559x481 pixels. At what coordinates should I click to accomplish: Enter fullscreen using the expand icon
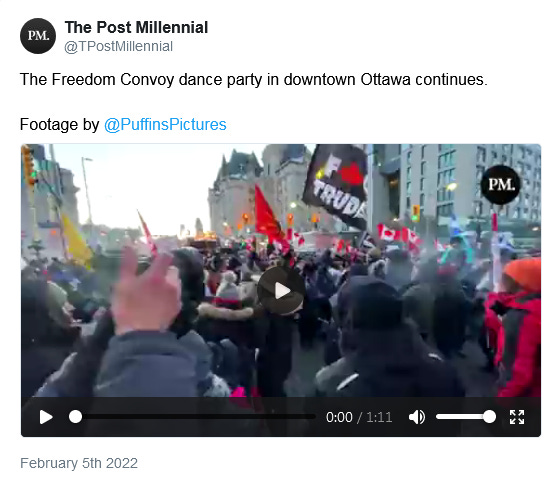(x=517, y=417)
